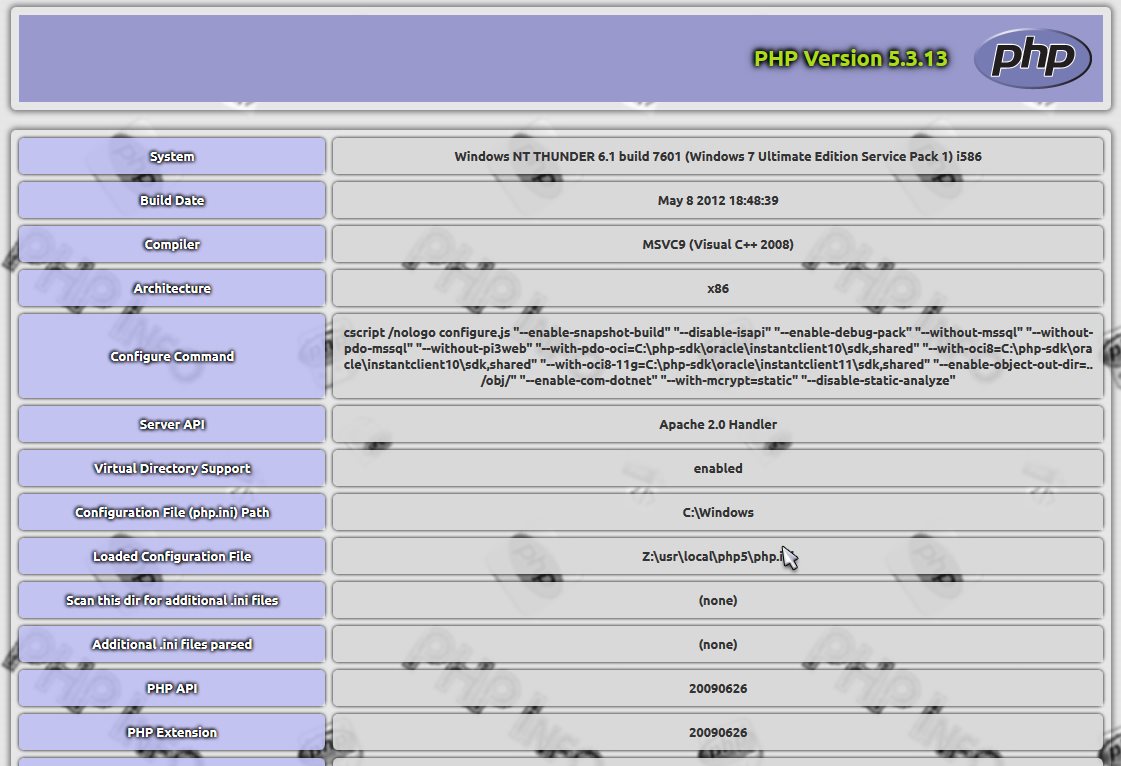
Task: Select 'Scan this dir for additional .ini files'
Action: click(x=172, y=600)
